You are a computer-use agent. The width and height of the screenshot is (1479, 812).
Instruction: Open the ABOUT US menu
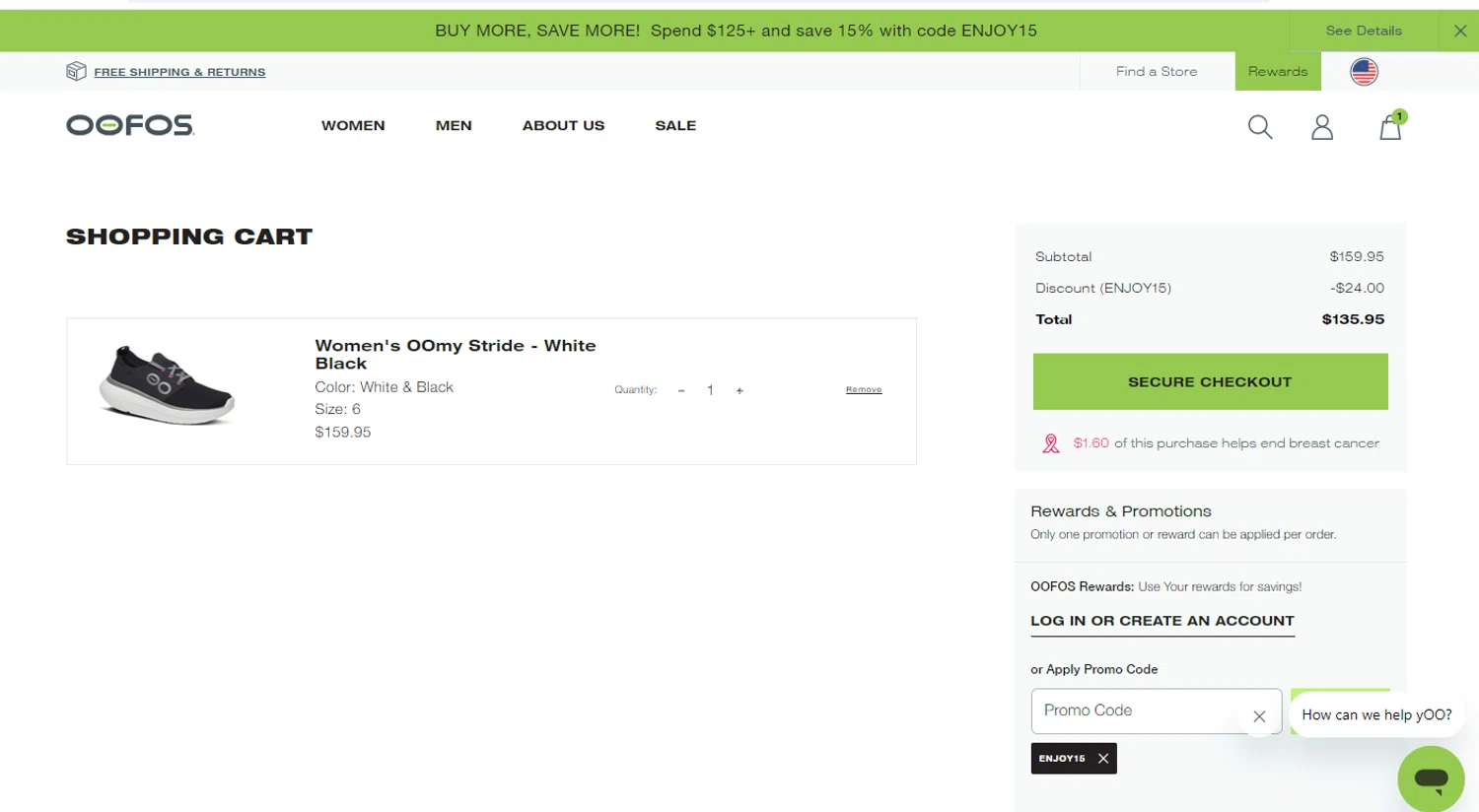[x=563, y=125]
